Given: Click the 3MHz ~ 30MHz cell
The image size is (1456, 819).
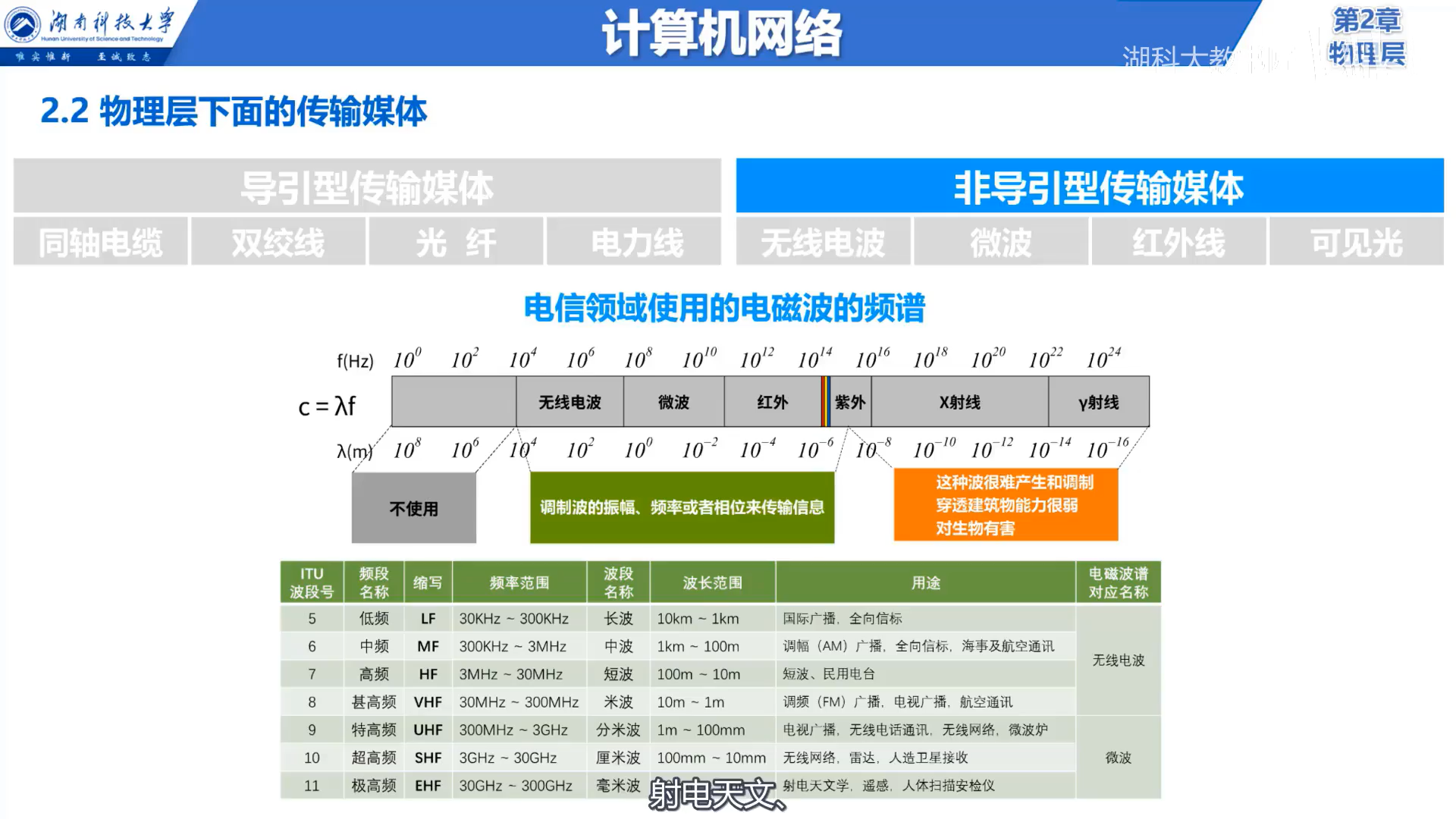Looking at the screenshot, I should (519, 674).
